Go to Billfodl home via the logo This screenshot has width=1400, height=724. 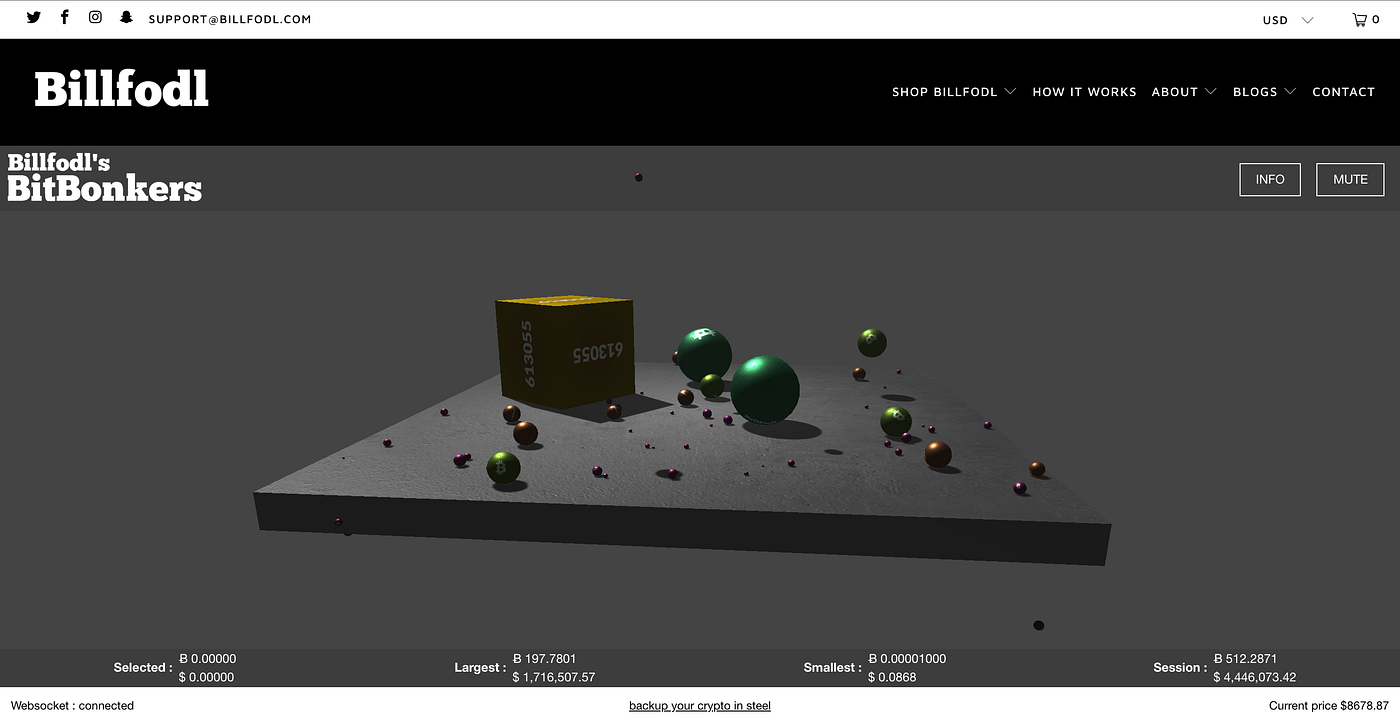[121, 90]
